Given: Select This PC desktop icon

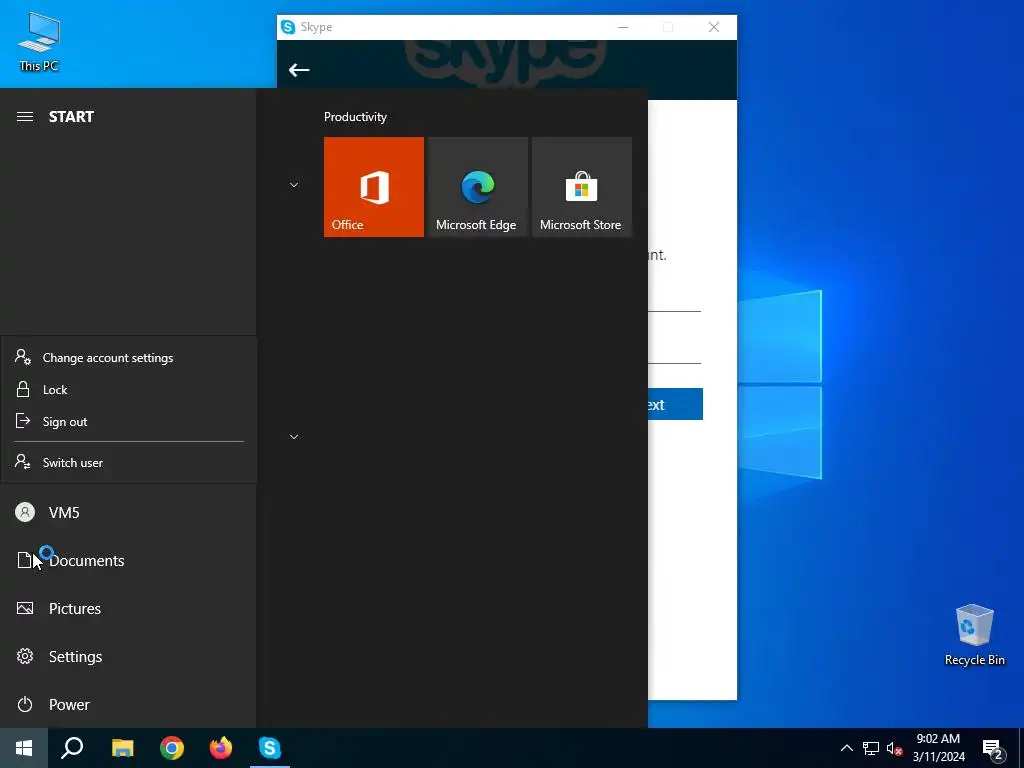Looking at the screenshot, I should tap(39, 42).
